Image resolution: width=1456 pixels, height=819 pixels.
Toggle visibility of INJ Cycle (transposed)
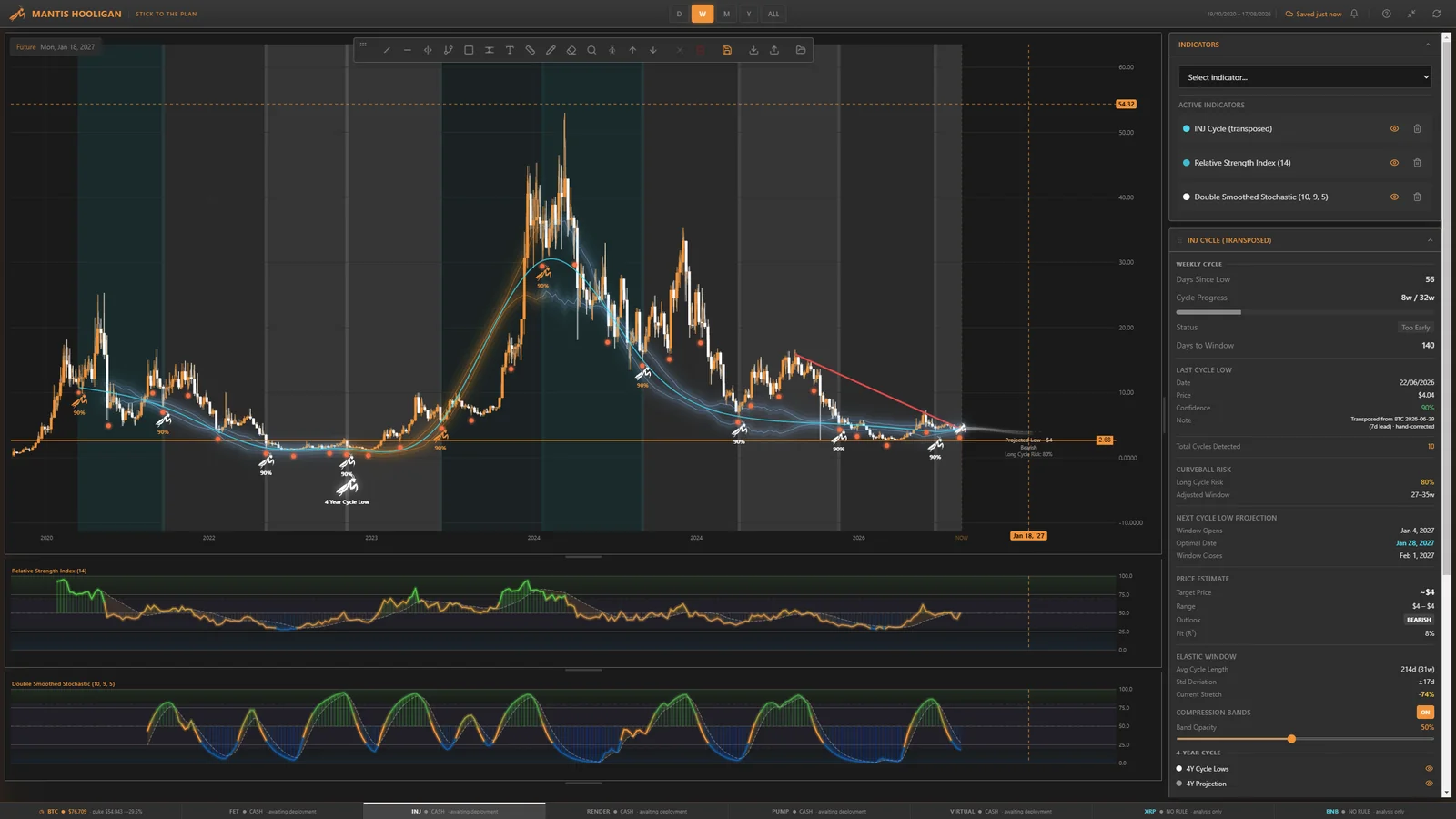(x=1394, y=128)
